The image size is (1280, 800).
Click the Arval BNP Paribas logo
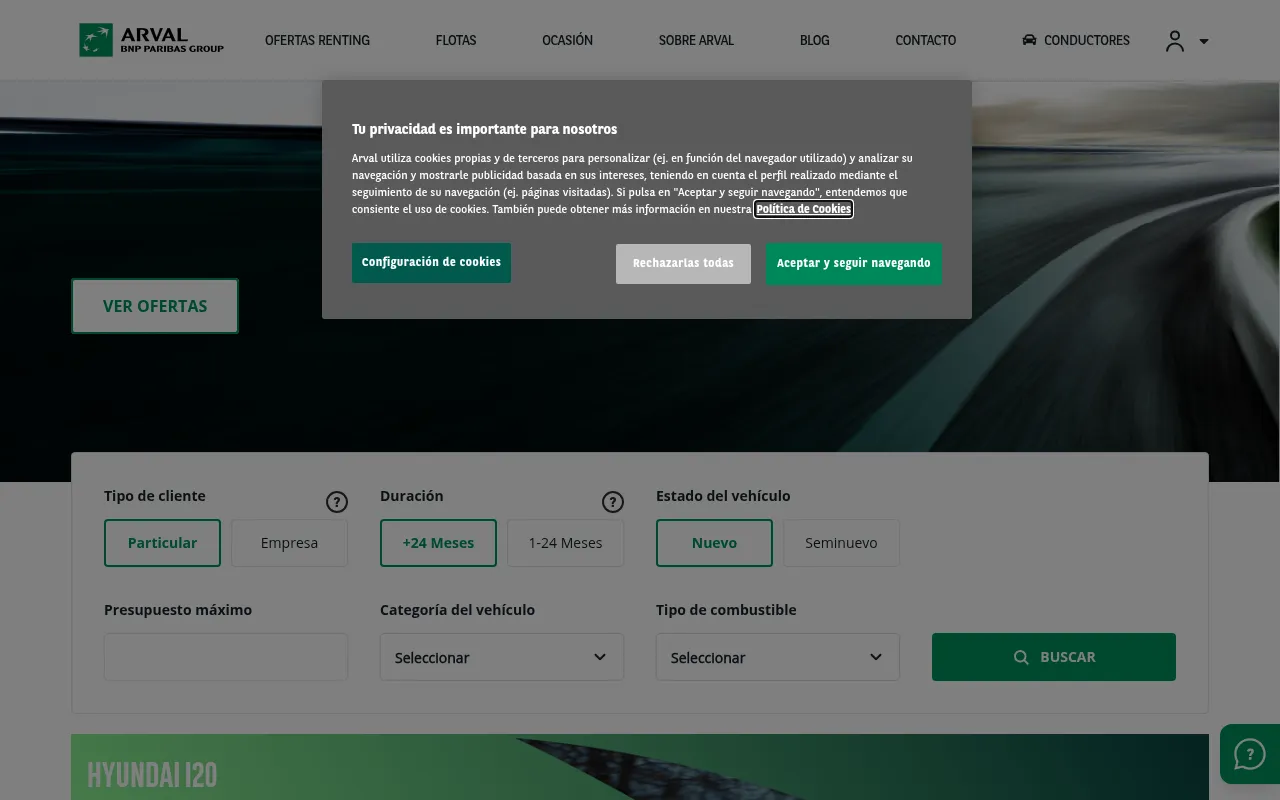[x=152, y=40]
